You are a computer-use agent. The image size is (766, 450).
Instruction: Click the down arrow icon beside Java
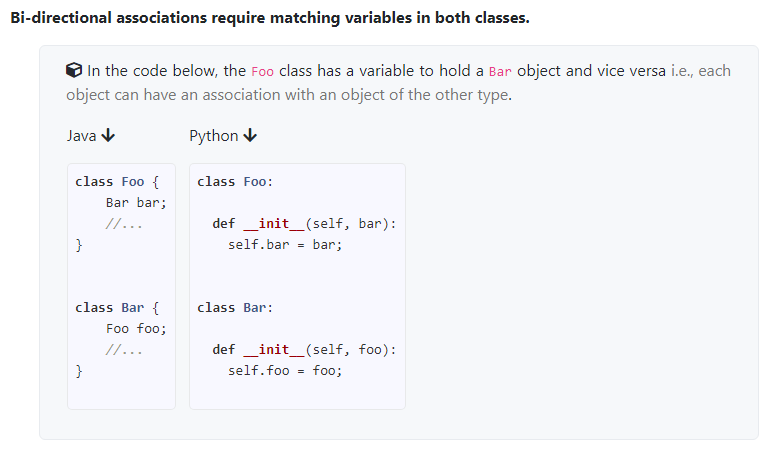tap(108, 135)
